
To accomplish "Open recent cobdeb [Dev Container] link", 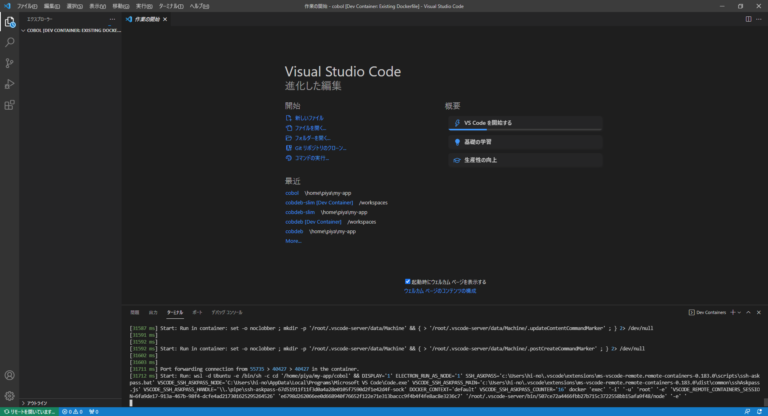I will click(x=313, y=222).
